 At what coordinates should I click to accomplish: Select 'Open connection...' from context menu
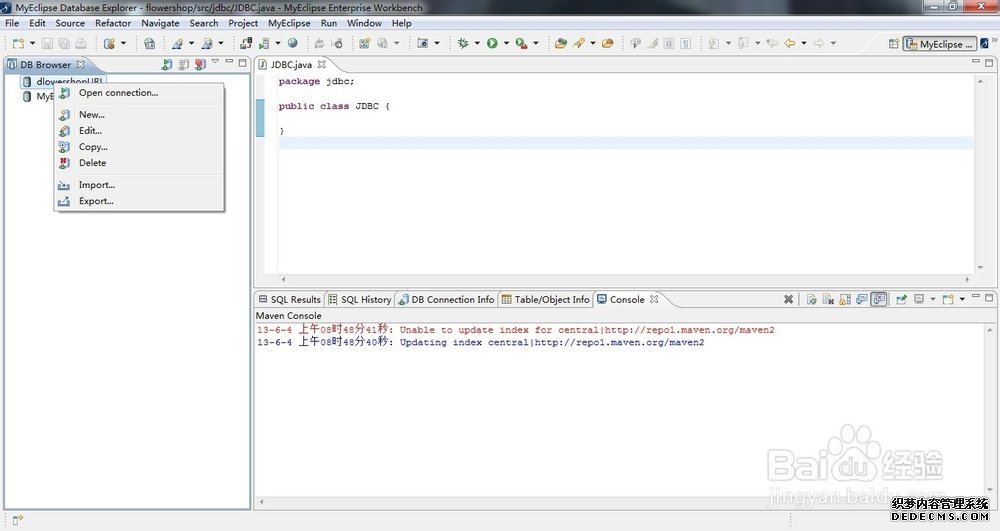[x=118, y=93]
